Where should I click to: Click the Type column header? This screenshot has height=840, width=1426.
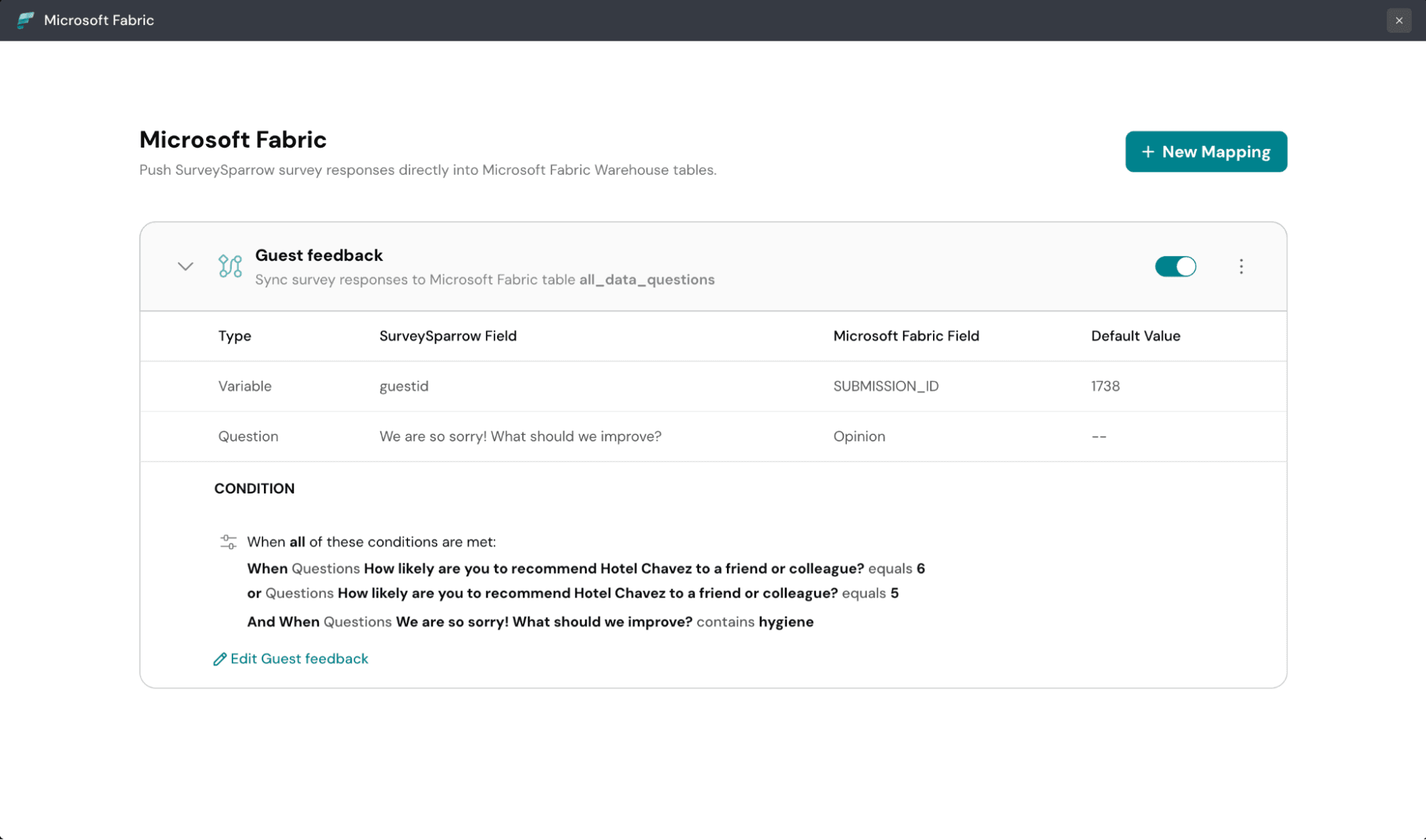click(235, 336)
